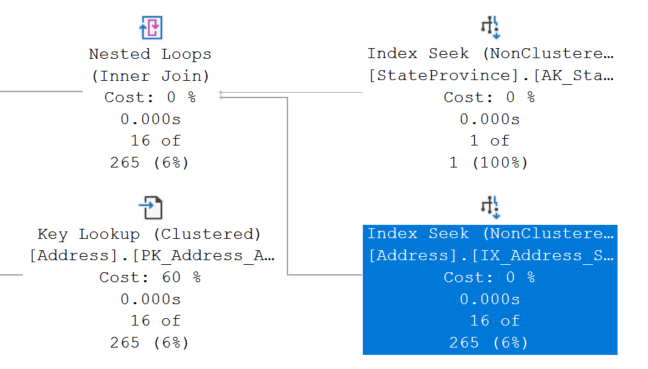
Task: Click the 'Nested Loops' label text
Action: [x=150, y=54]
